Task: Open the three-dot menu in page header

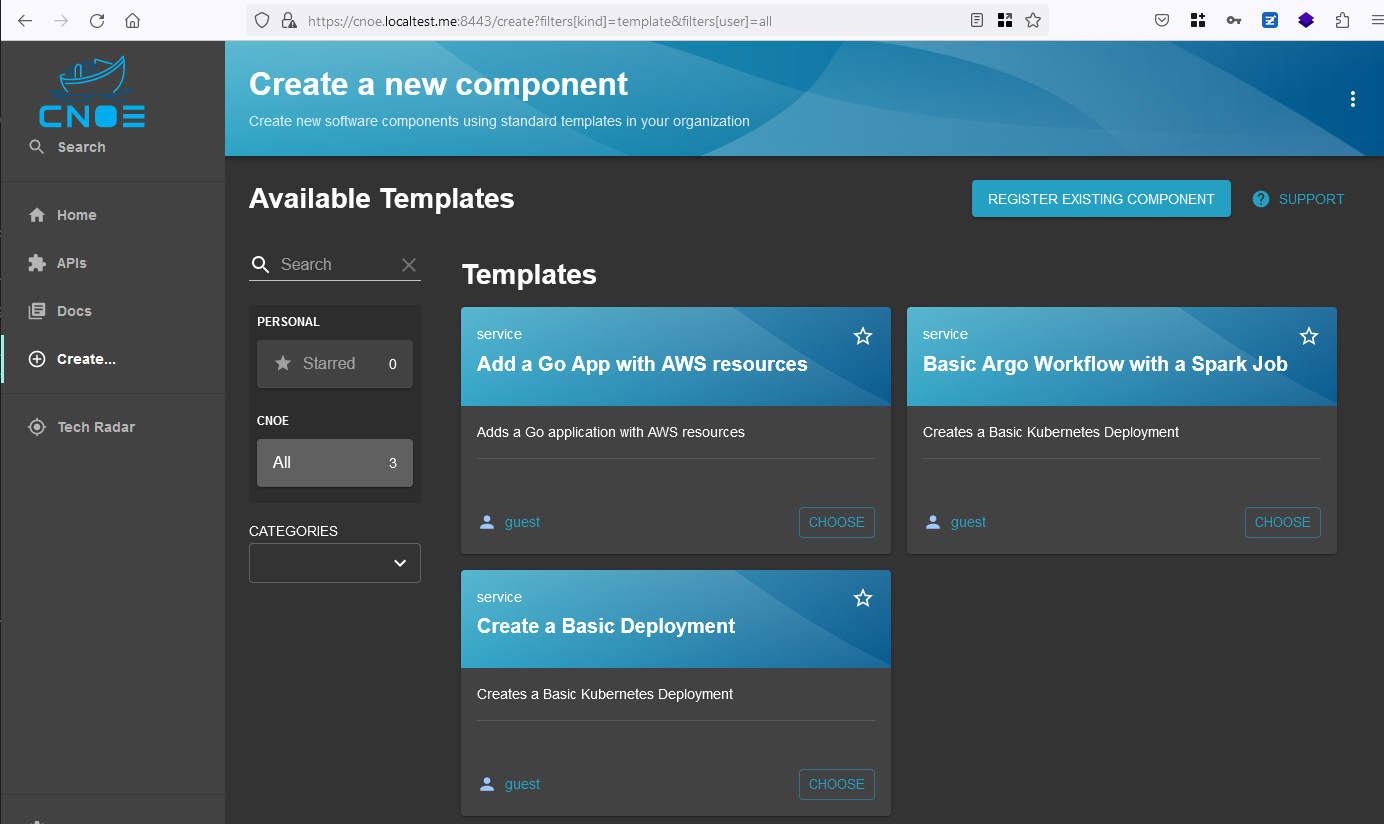Action: [x=1352, y=99]
